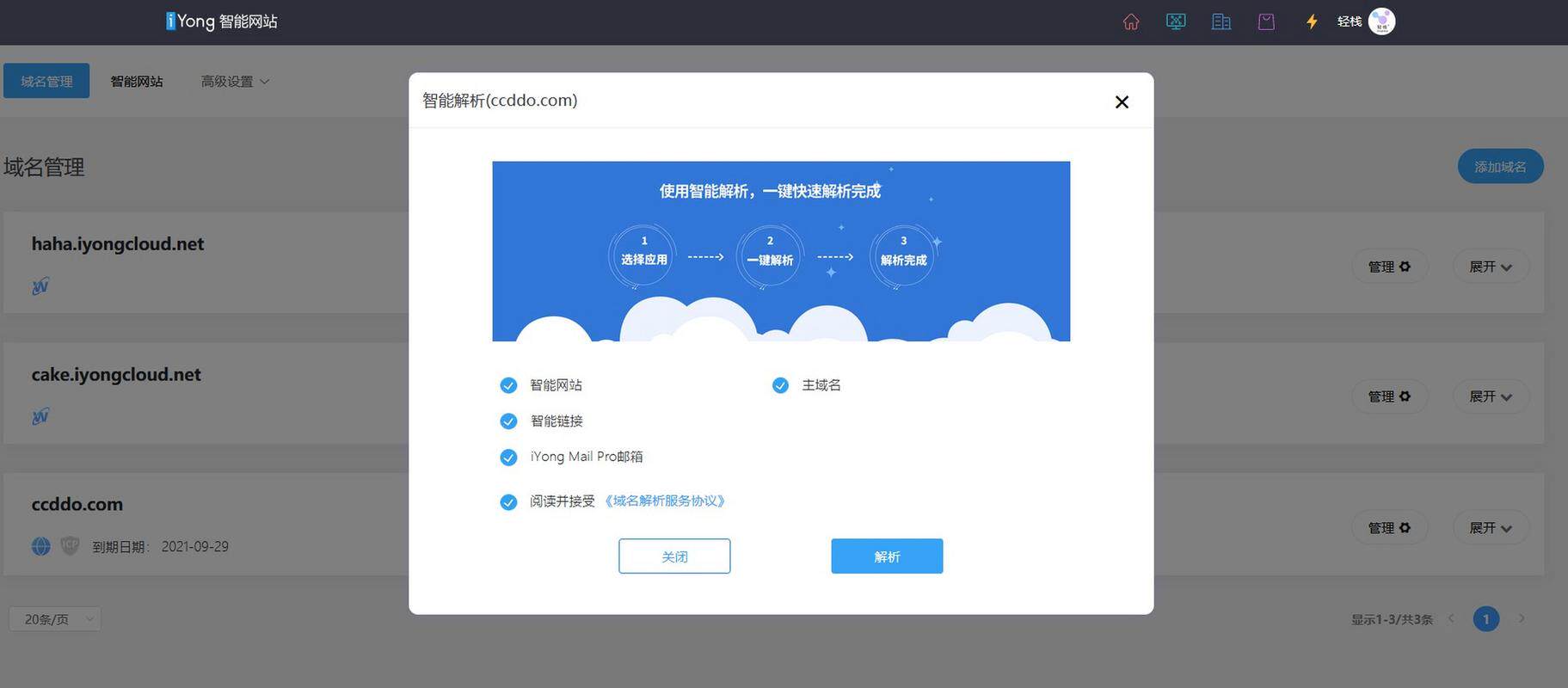Open the user avatar in header
1568x688 pixels.
(x=1381, y=21)
